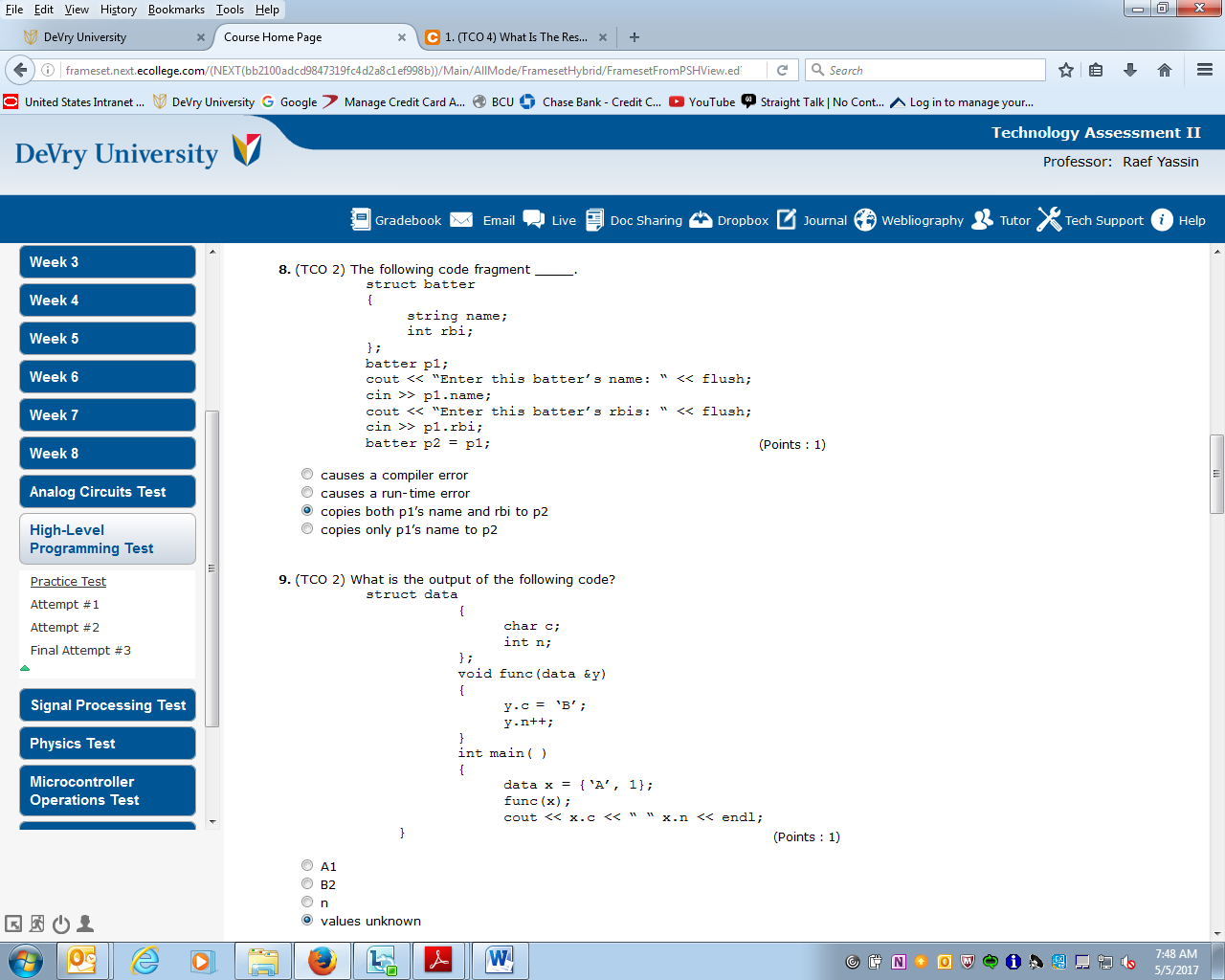
Task: Open the search engine dropdown
Action: (816, 70)
